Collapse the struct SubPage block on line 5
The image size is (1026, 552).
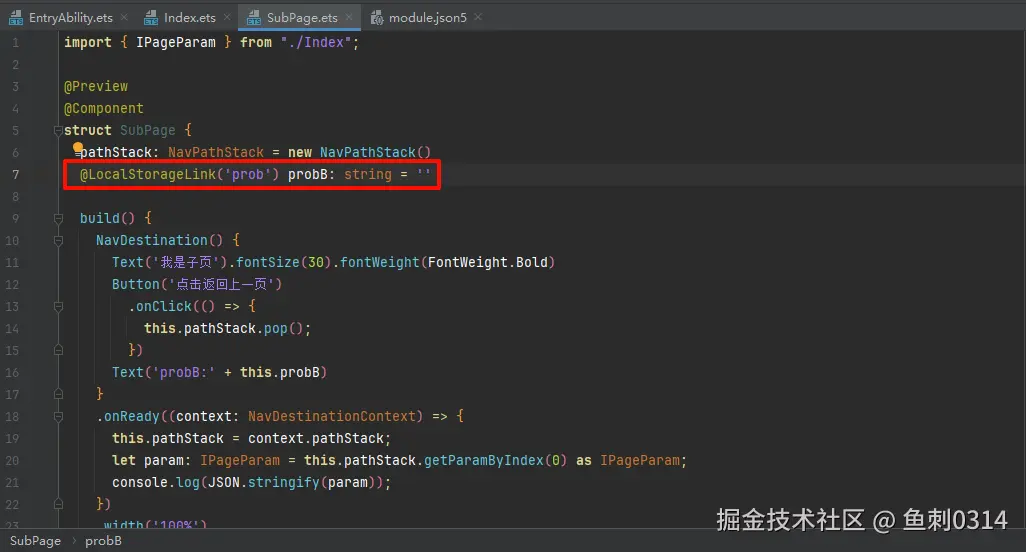point(58,130)
